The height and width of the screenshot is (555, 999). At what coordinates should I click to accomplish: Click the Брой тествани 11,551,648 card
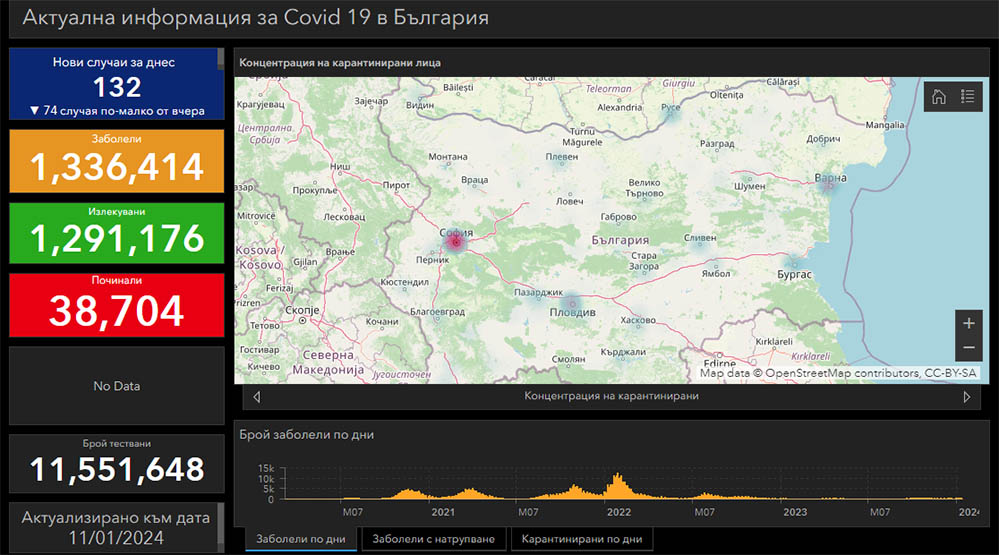(x=117, y=464)
